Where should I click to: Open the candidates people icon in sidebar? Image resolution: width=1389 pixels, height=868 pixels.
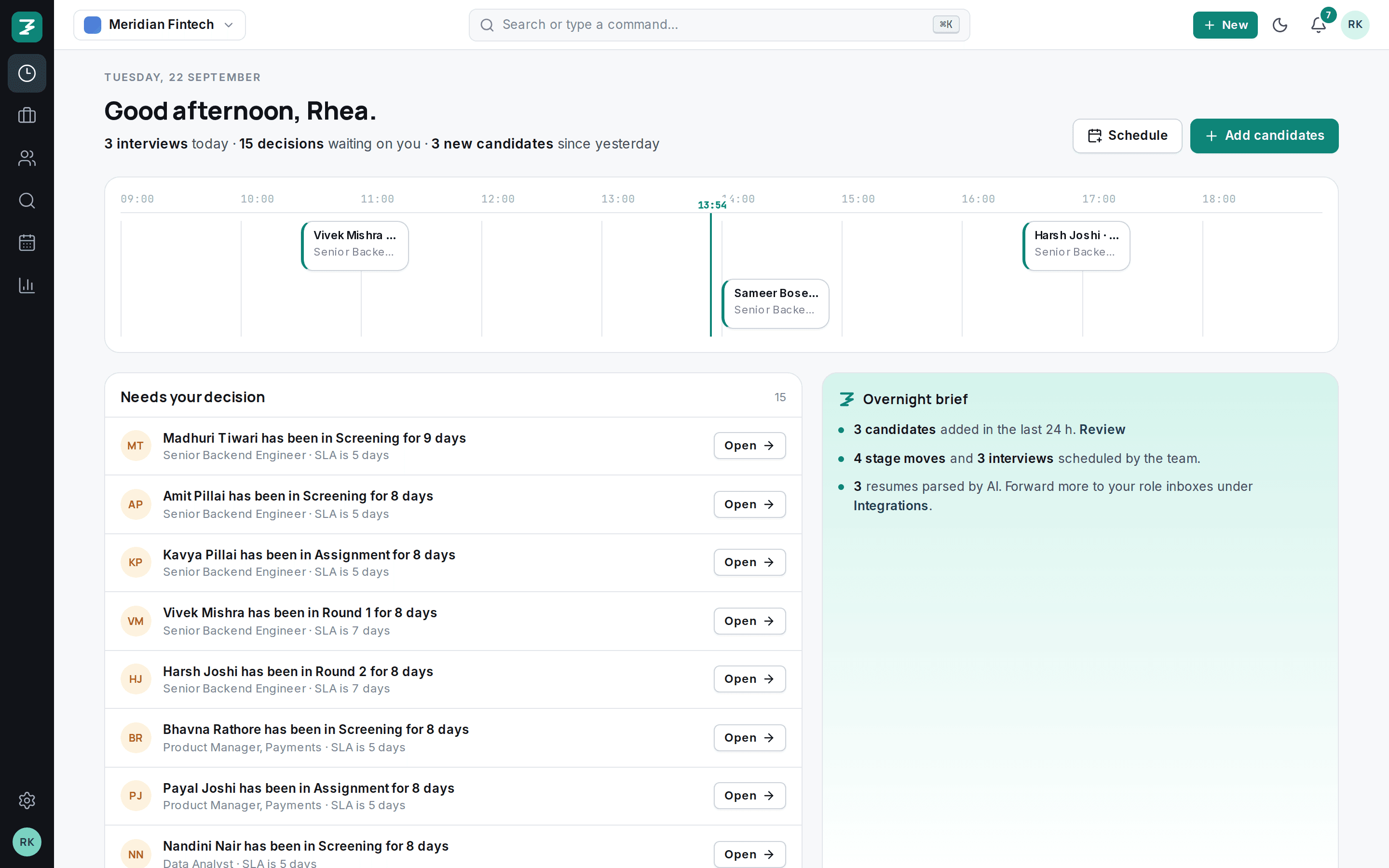tap(27, 158)
